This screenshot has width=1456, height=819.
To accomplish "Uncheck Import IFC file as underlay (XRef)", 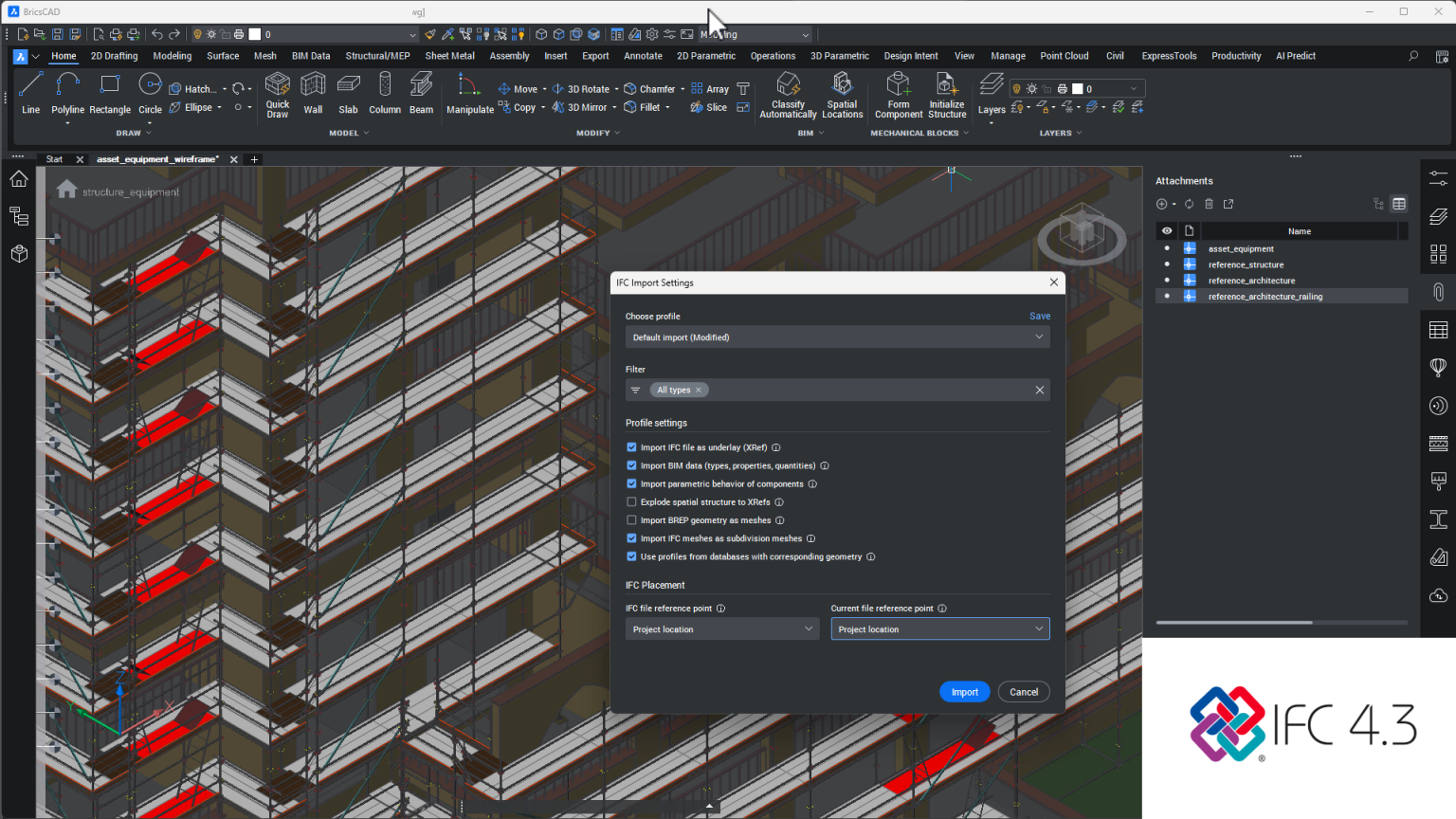I will tap(631, 446).
